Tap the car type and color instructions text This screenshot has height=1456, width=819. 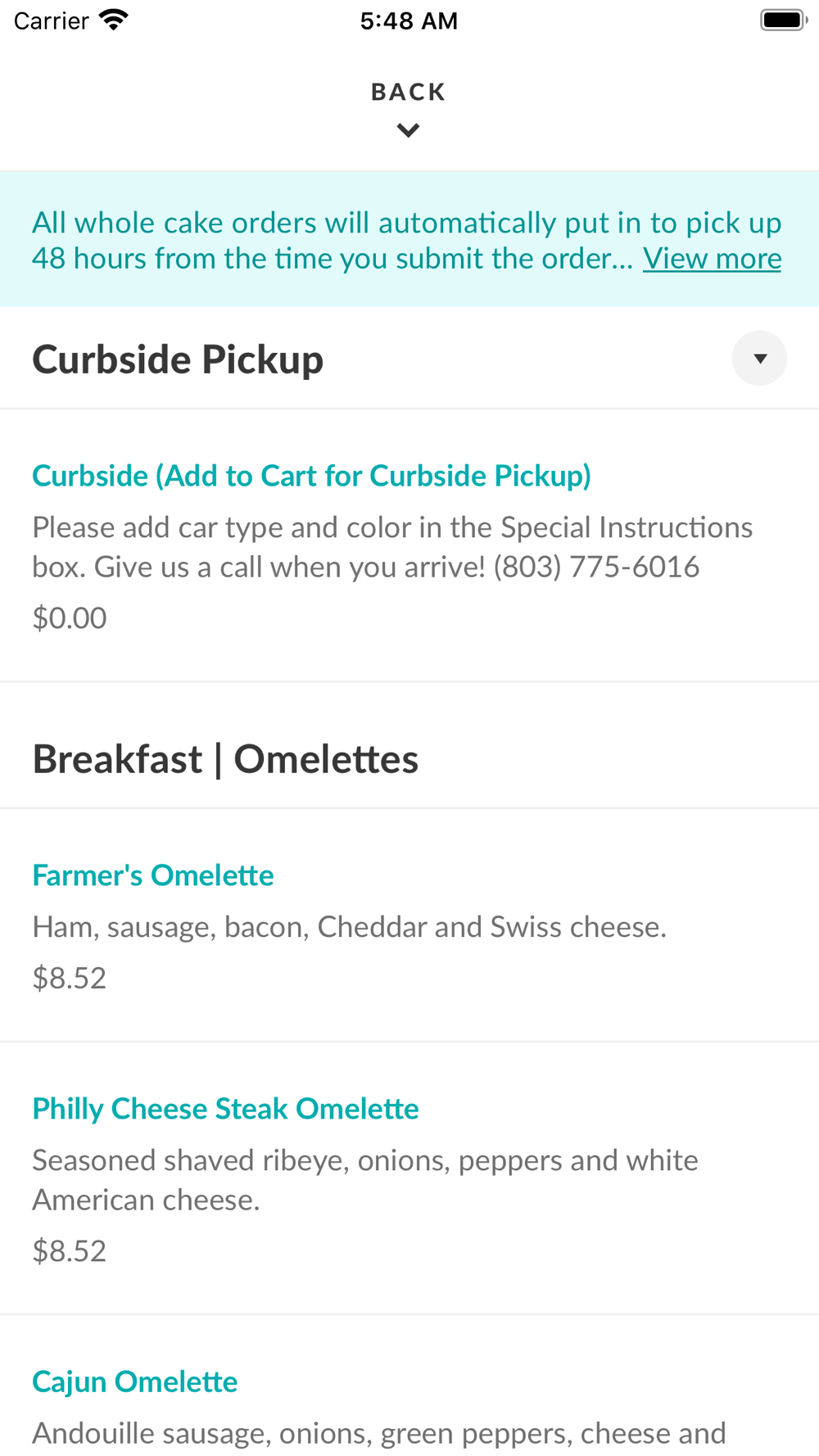[391, 547]
